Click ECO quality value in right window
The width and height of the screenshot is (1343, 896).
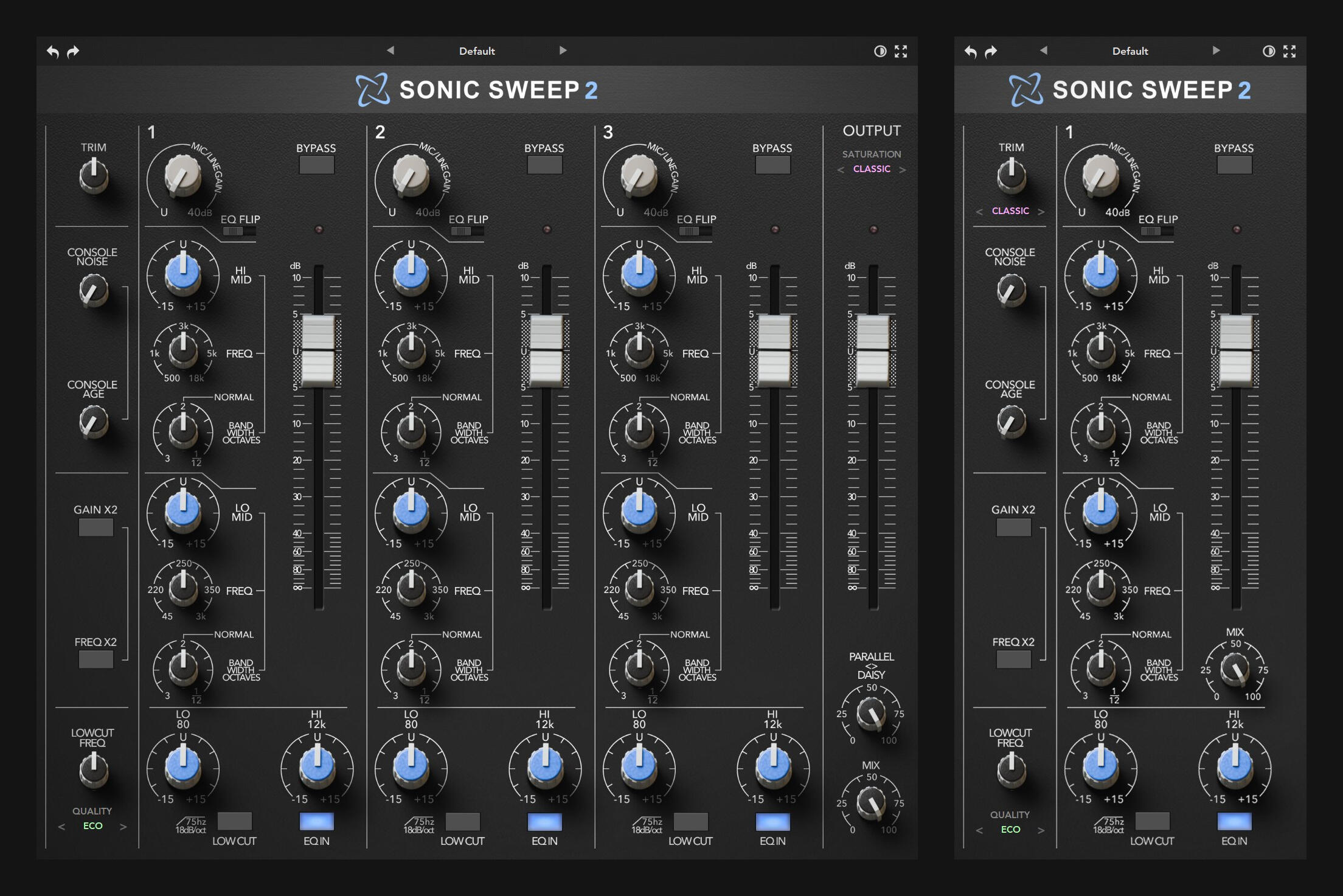tap(1010, 830)
